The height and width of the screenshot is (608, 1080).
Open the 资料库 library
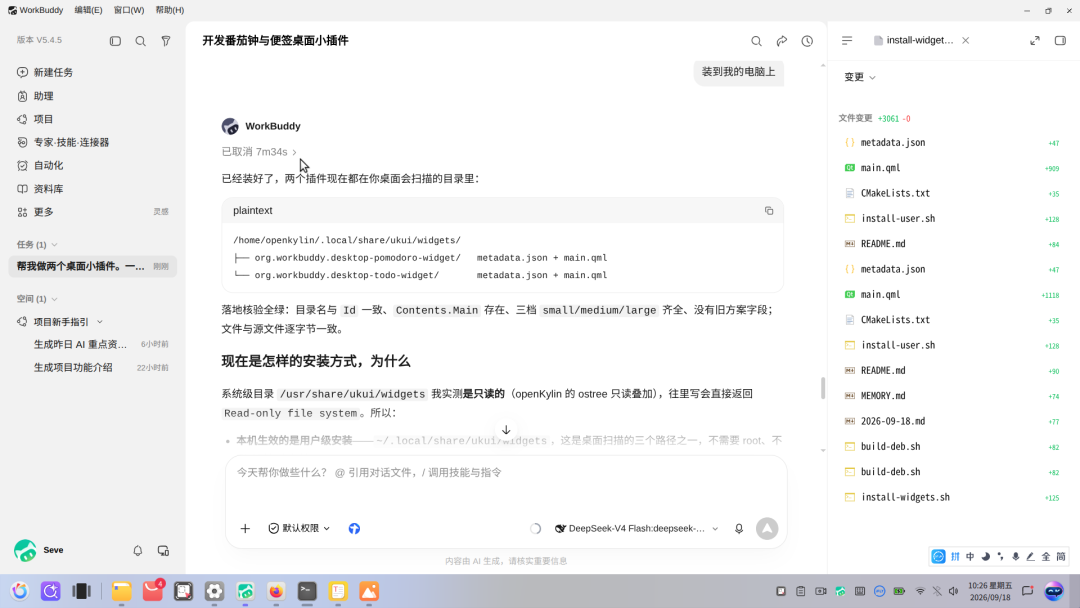(x=48, y=189)
